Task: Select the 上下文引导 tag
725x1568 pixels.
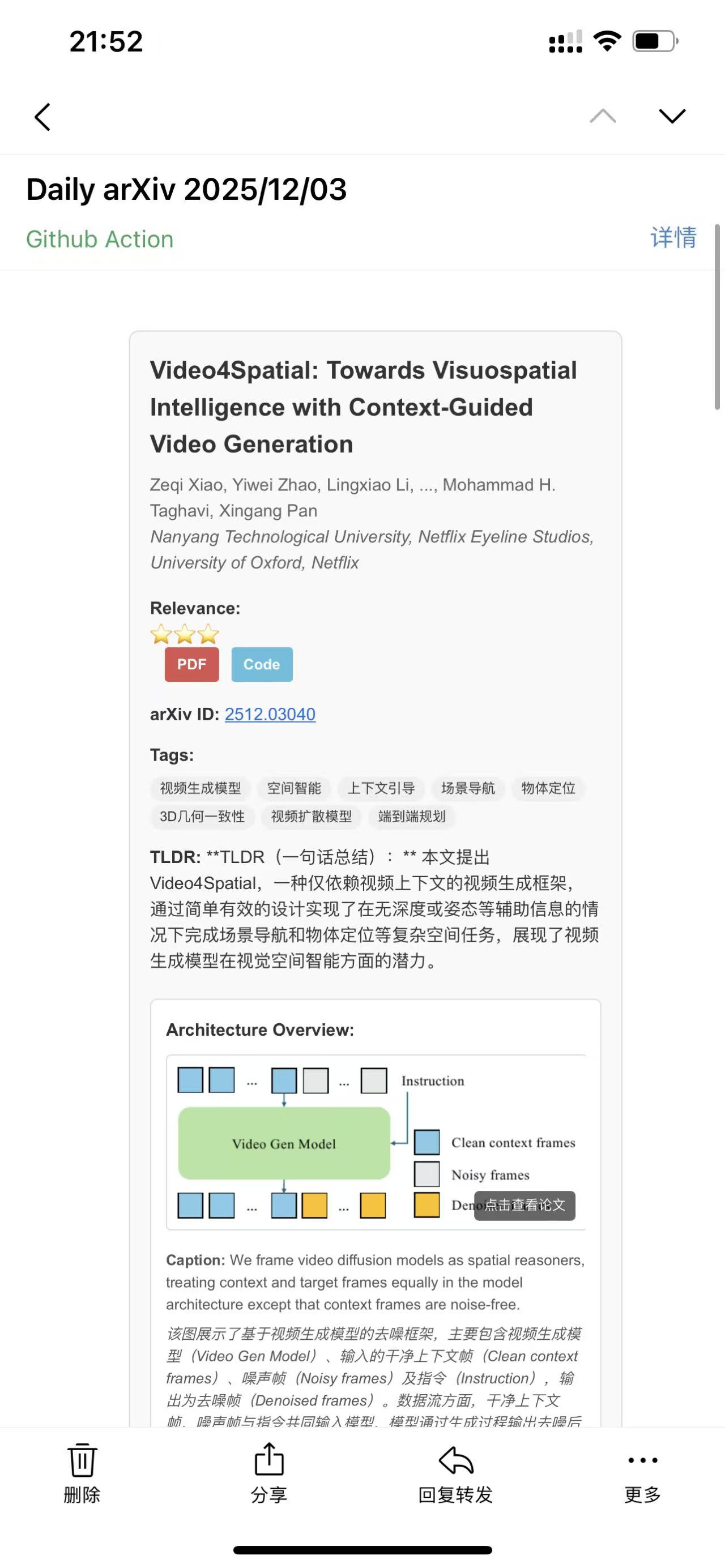Action: pos(381,788)
